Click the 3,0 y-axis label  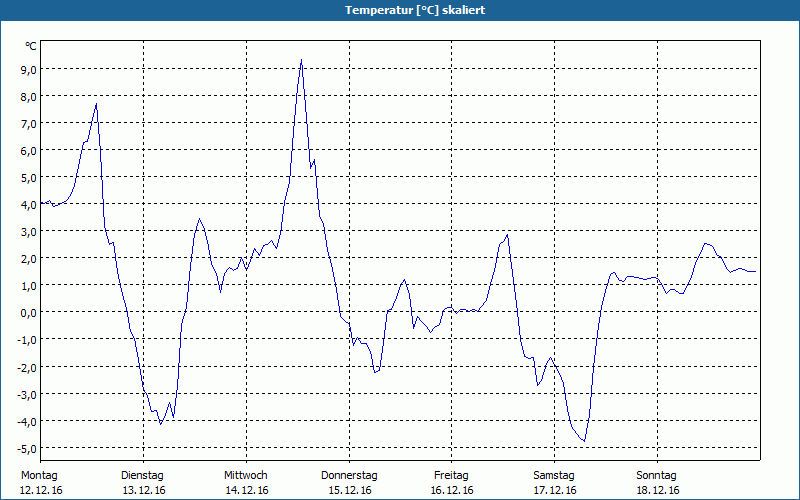coord(28,232)
